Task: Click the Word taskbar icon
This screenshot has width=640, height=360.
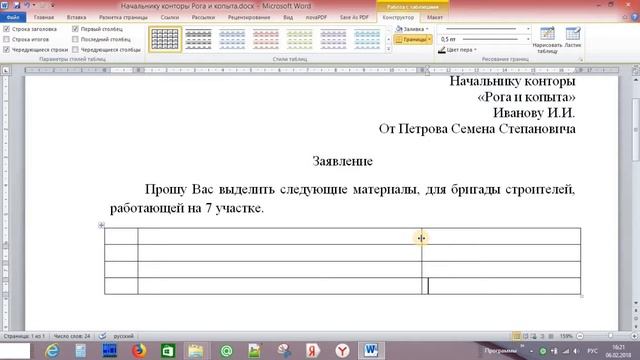Action: (371, 351)
